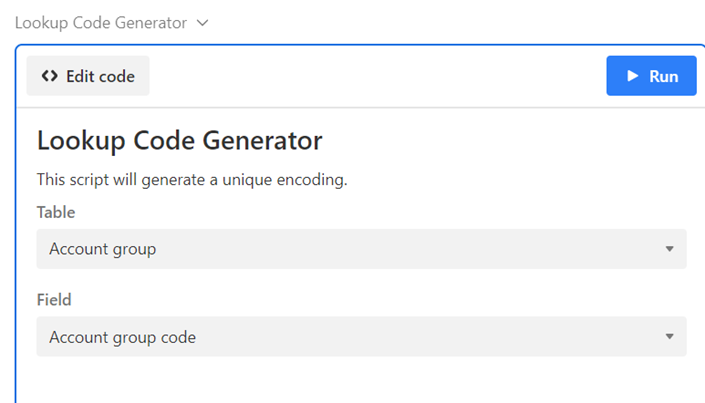Click the Field dropdown caret arrow

pyautogui.click(x=669, y=337)
